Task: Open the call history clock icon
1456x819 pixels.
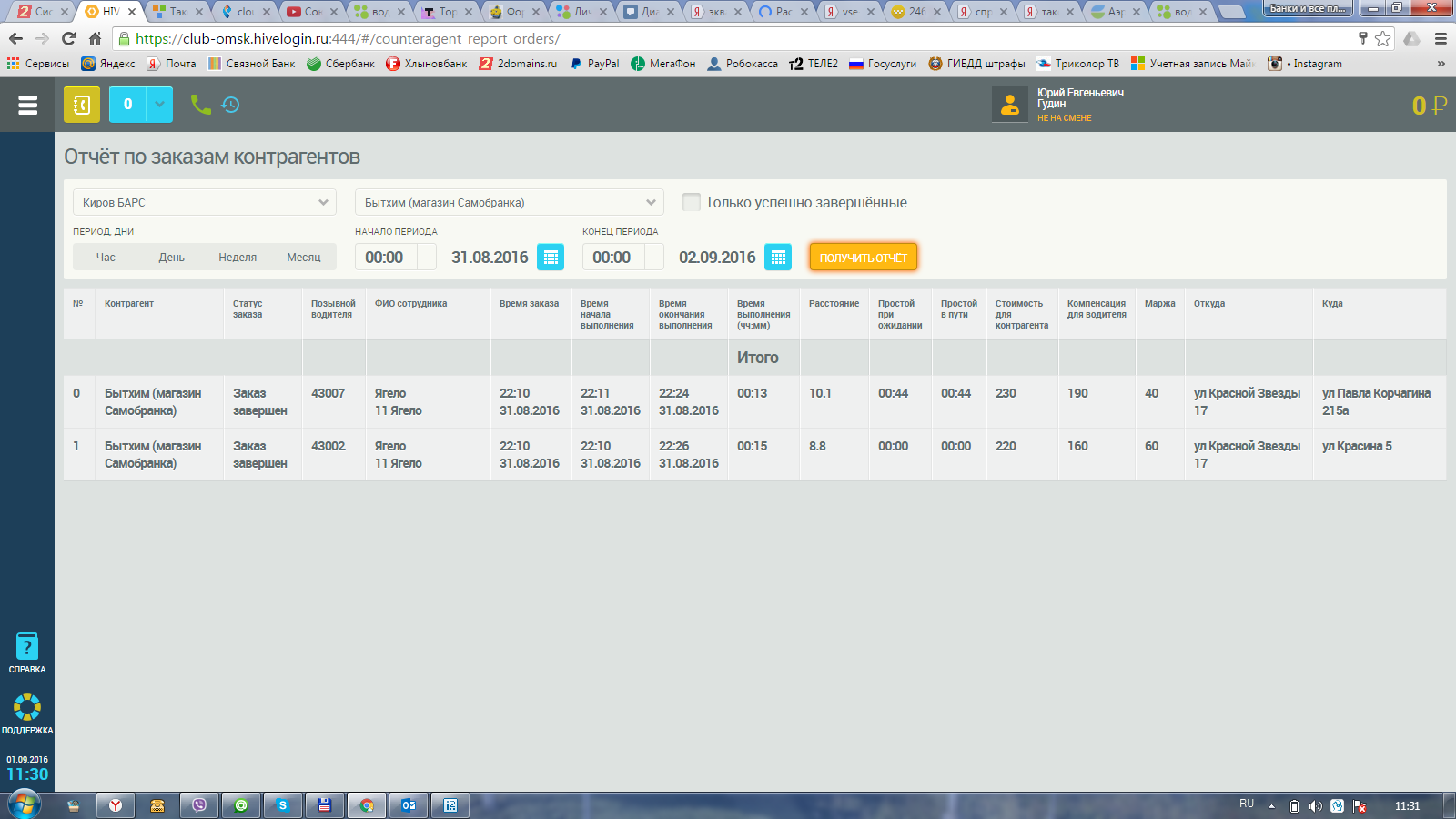Action: [231, 105]
